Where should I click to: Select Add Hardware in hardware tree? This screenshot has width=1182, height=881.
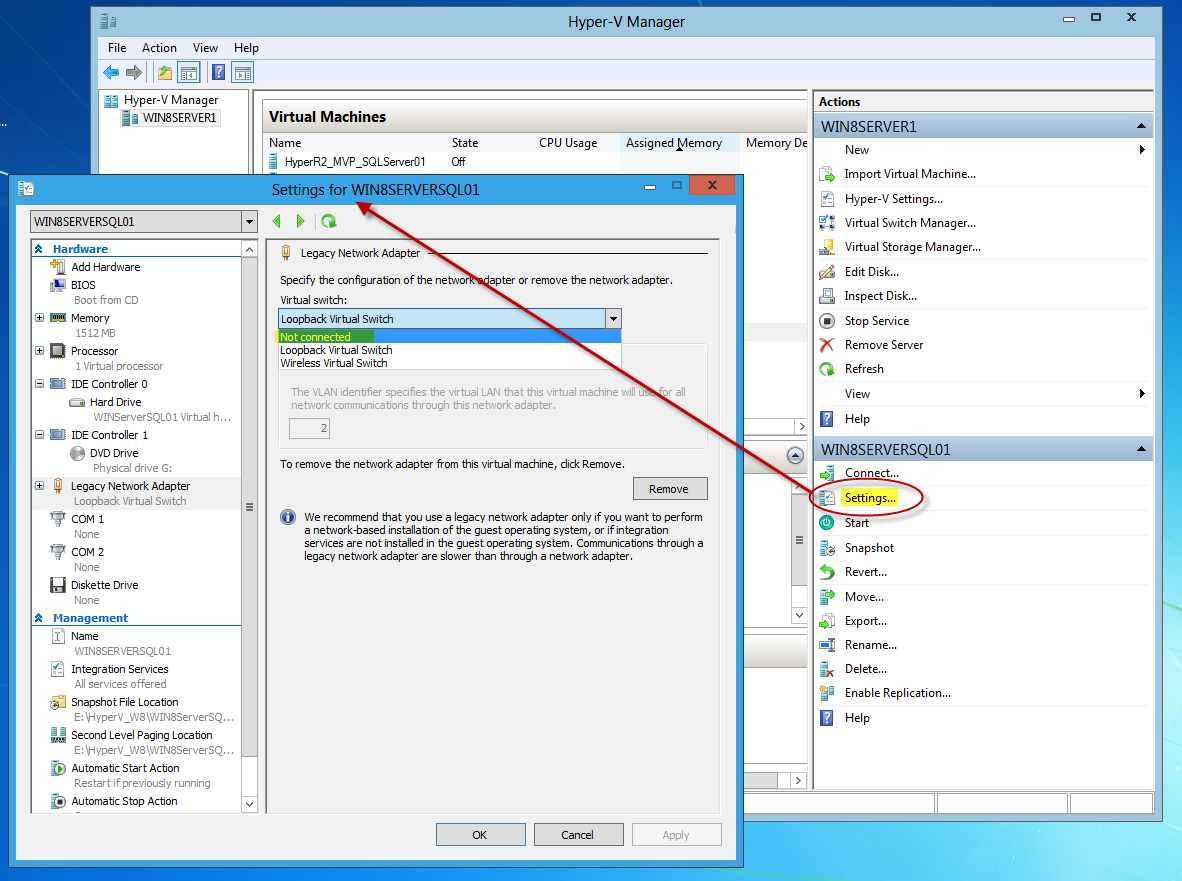click(x=106, y=267)
